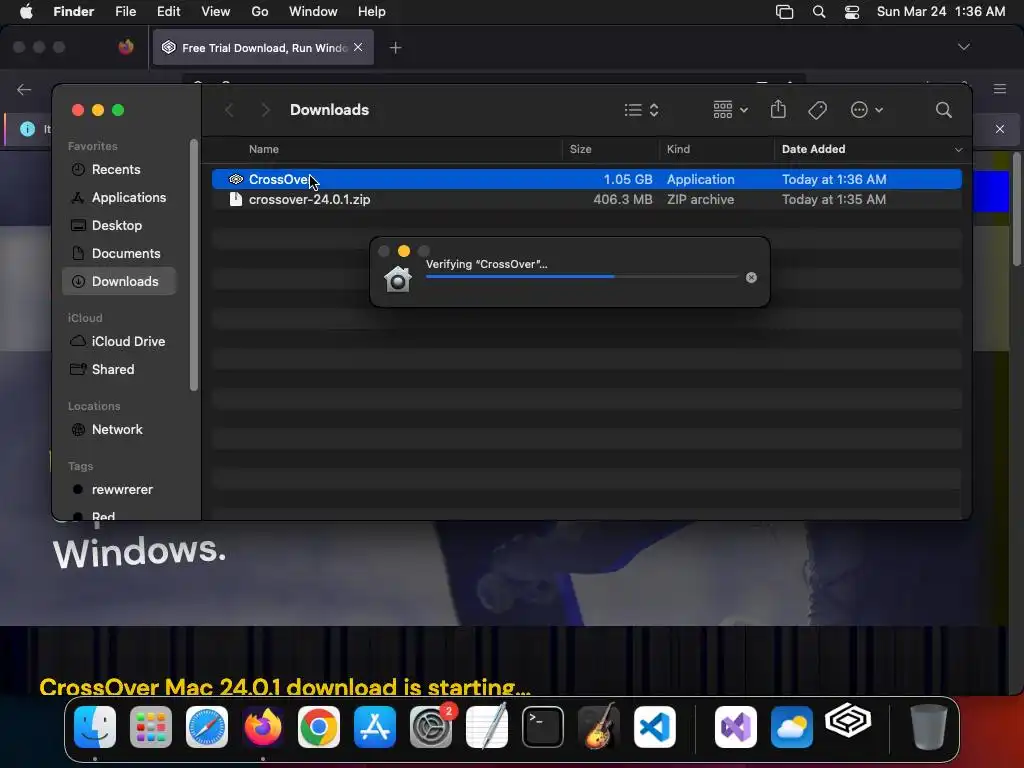
Task: Open Launchpad from the Dock
Action: tap(151, 727)
